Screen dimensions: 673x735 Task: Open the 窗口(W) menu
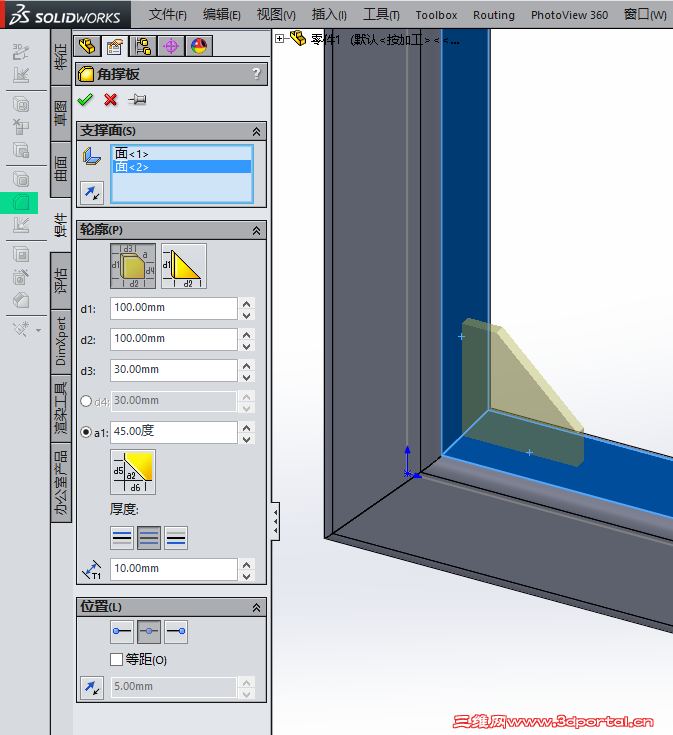point(645,15)
